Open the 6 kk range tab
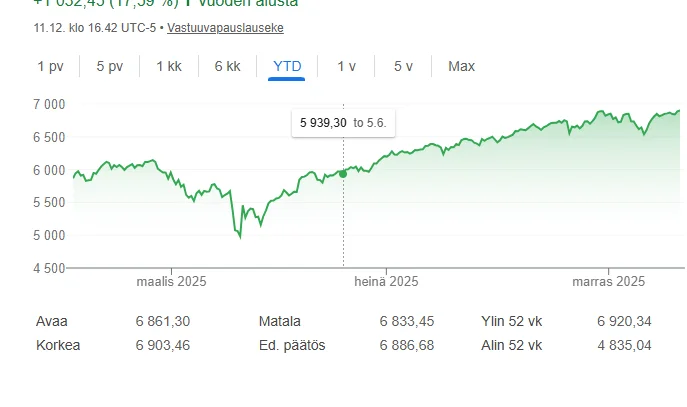This screenshot has width=687, height=407. coord(227,66)
